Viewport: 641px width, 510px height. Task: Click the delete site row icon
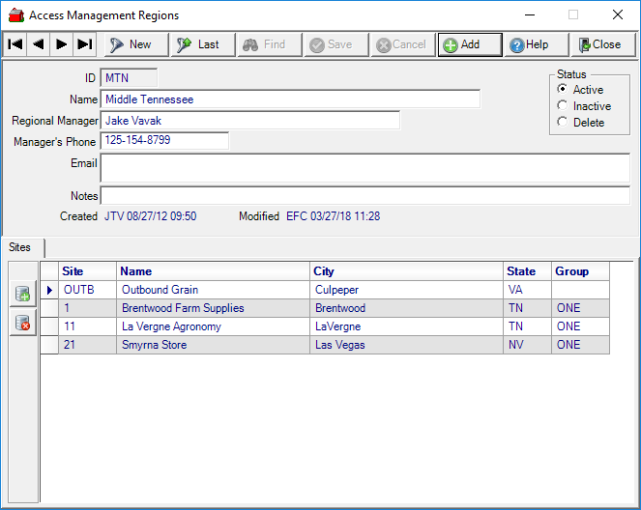click(x=23, y=323)
